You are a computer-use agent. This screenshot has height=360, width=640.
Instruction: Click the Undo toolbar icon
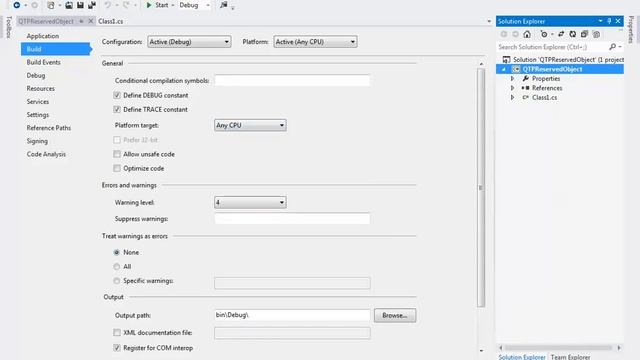[107, 5]
